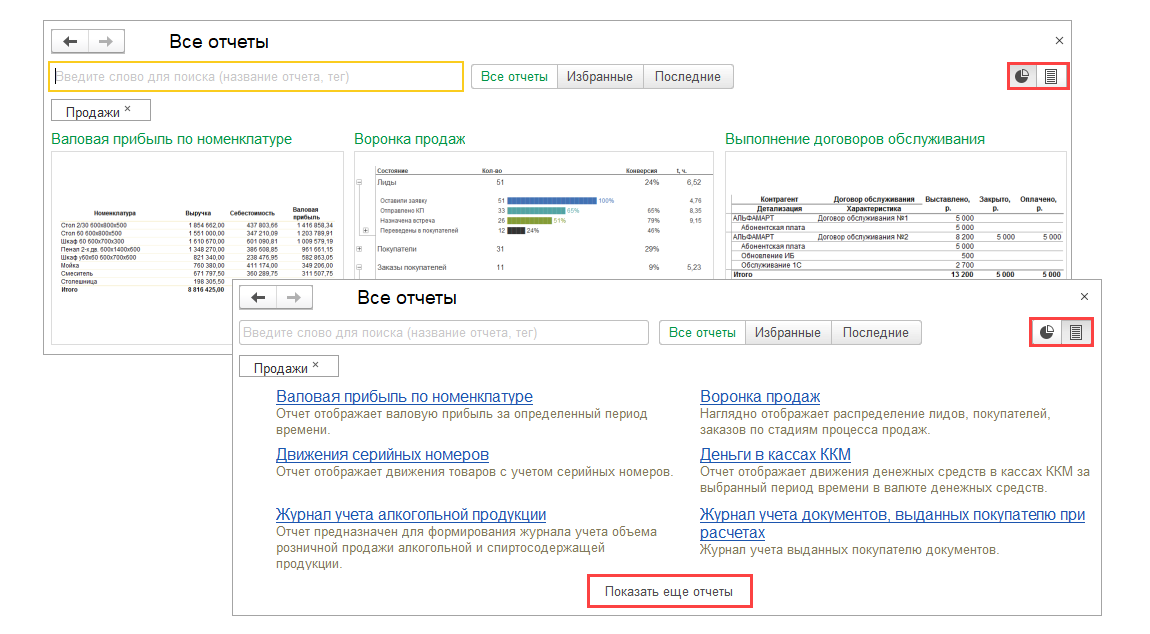The image size is (1150, 634).
Task: Click the forward arrow in the rear window
Action: (x=106, y=41)
